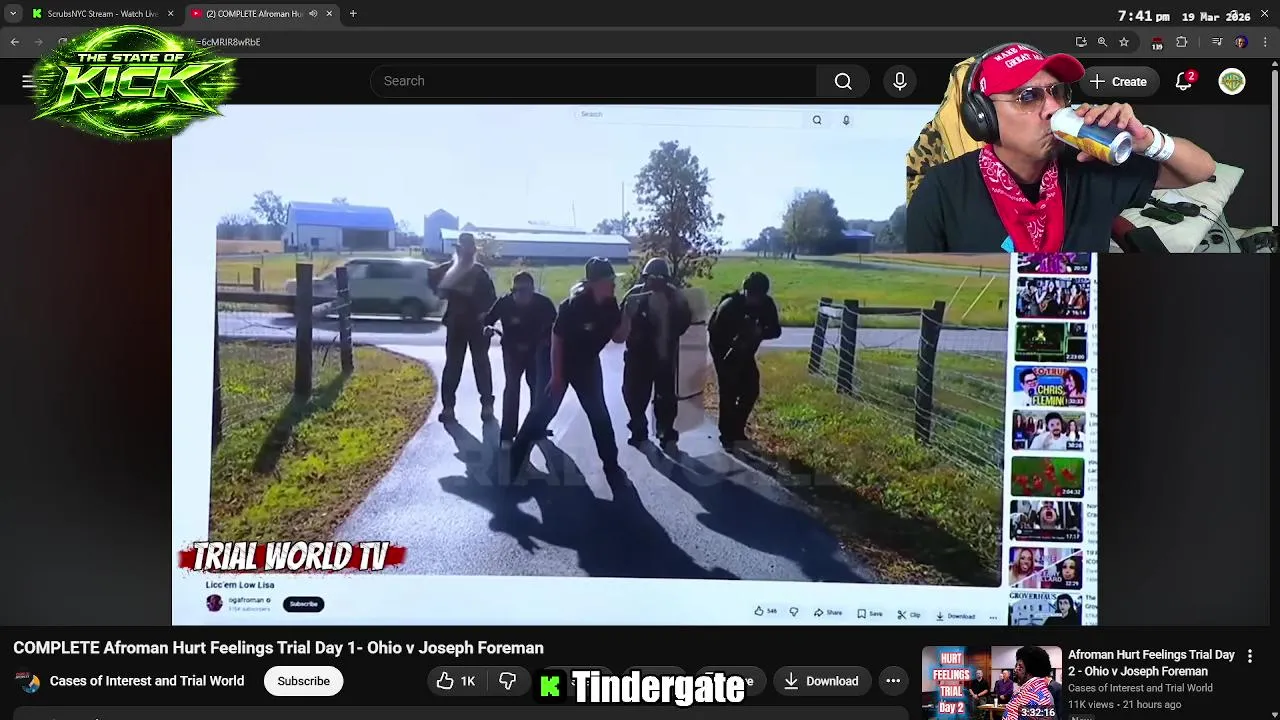Screen dimensions: 1280x720
Task: Open the Extensions puzzle-piece menu
Action: [1182, 42]
